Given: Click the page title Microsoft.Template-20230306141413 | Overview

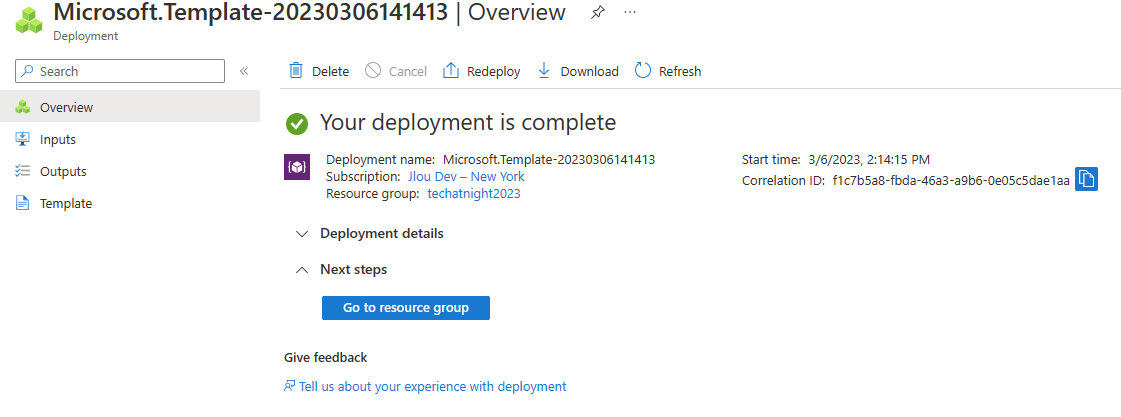Looking at the screenshot, I should tap(310, 12).
